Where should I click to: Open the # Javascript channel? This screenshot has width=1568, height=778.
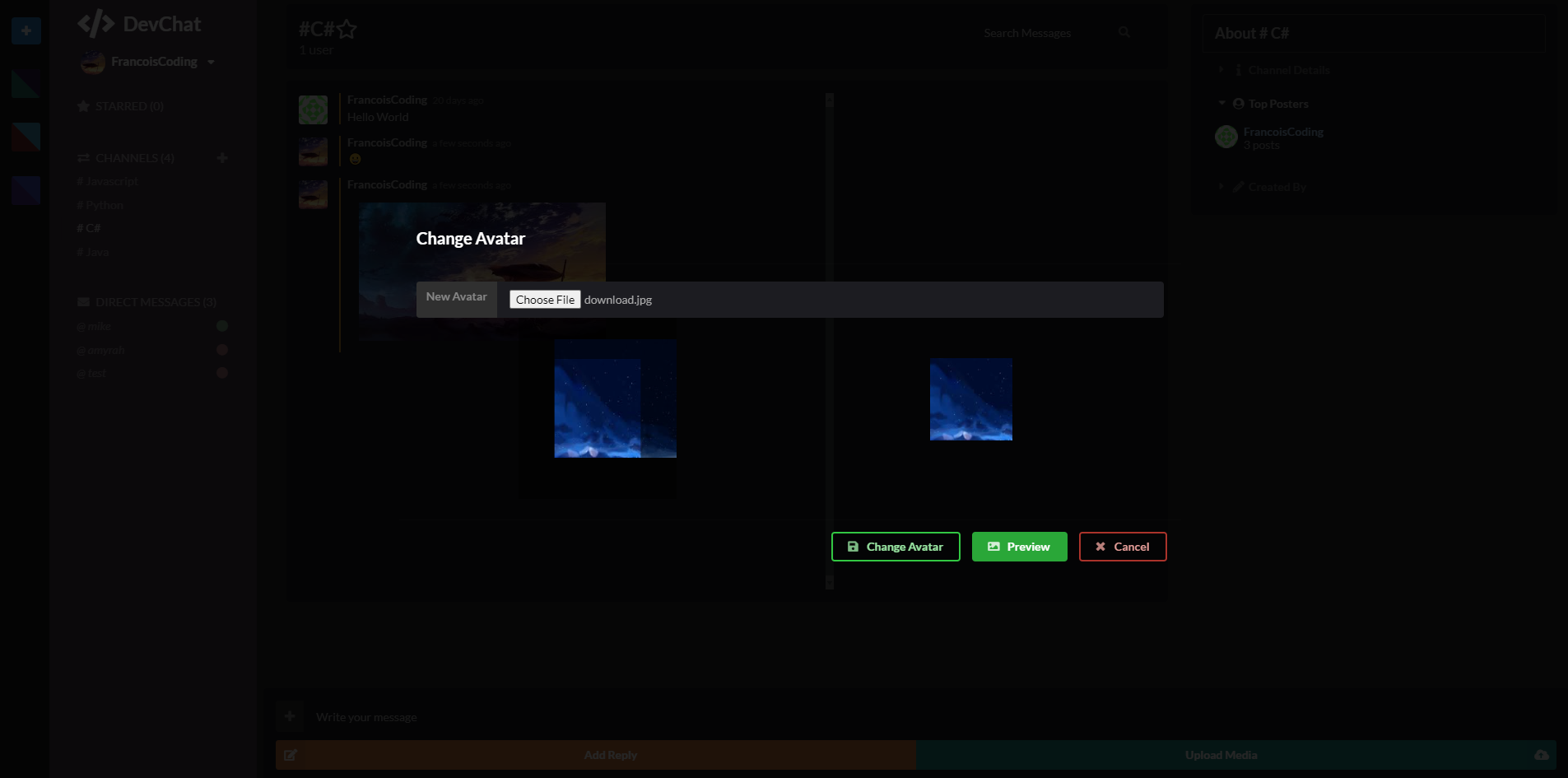(108, 181)
